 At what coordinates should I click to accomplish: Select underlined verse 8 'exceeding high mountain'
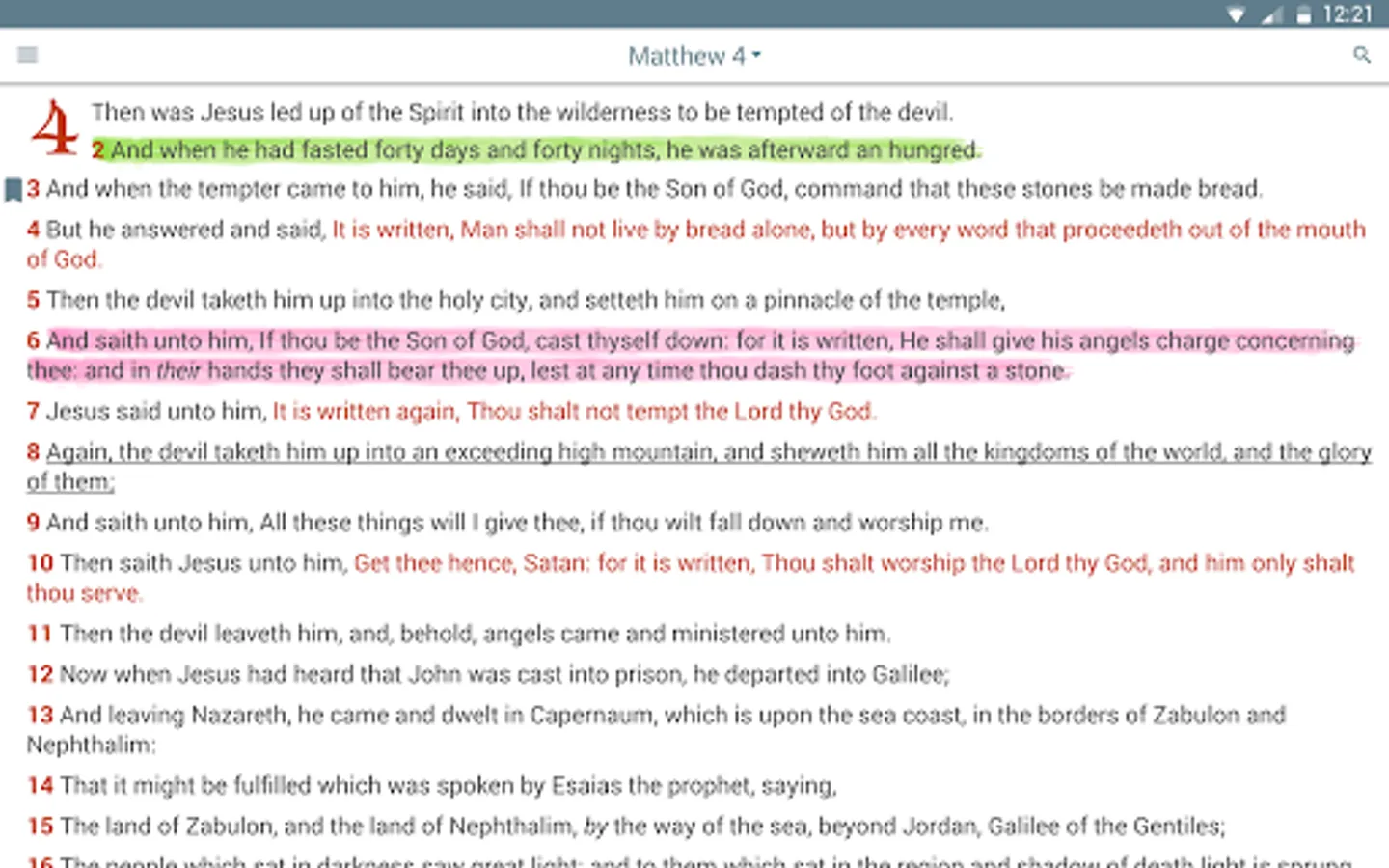tap(698, 466)
